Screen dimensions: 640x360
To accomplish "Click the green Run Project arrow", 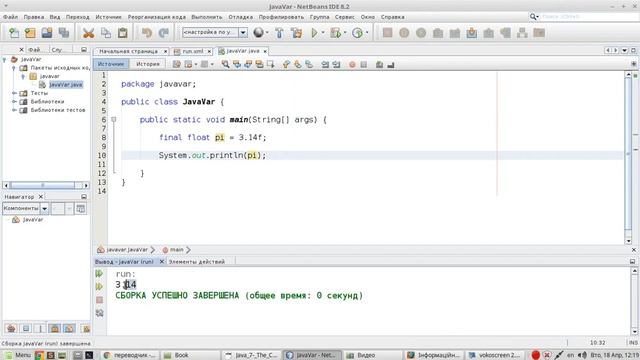I will (x=314, y=33).
